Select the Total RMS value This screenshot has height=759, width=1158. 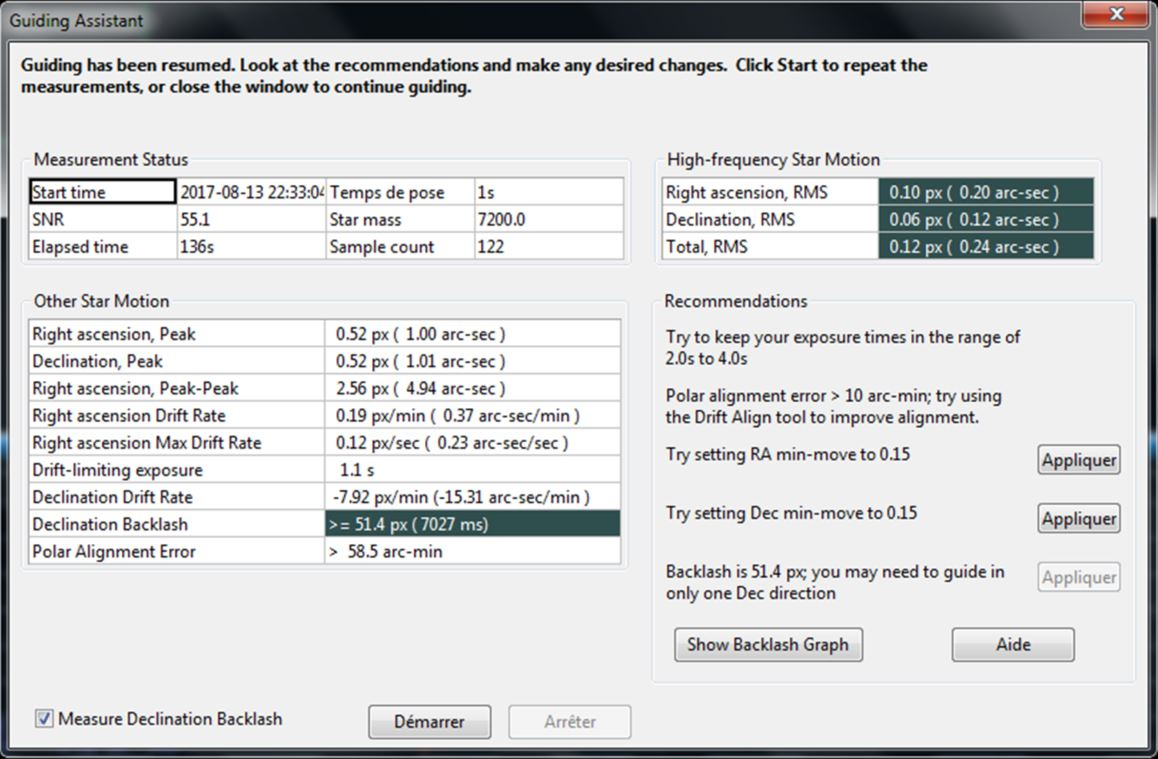click(x=986, y=247)
